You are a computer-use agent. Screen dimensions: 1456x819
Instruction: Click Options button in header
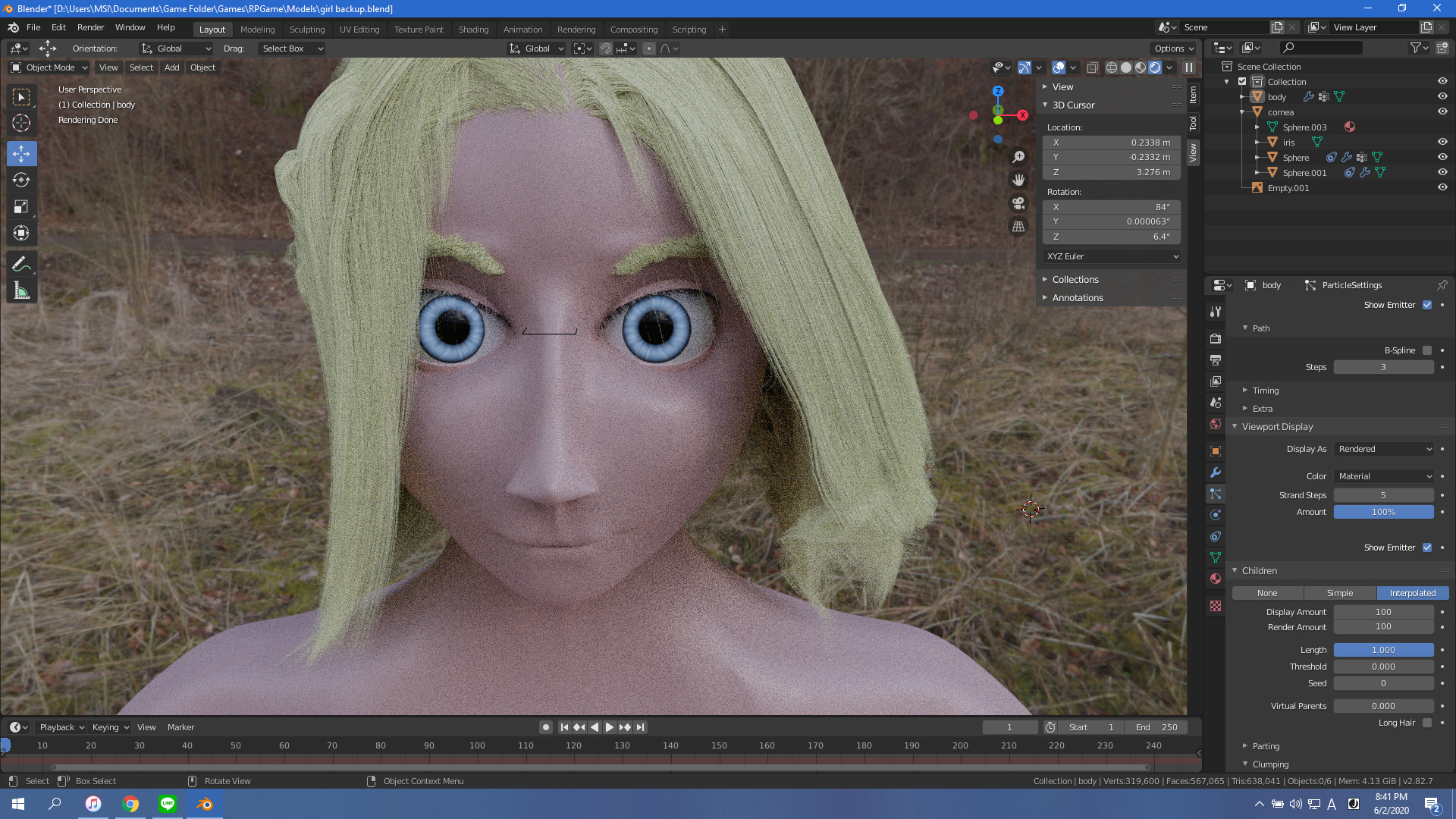[x=1173, y=49]
